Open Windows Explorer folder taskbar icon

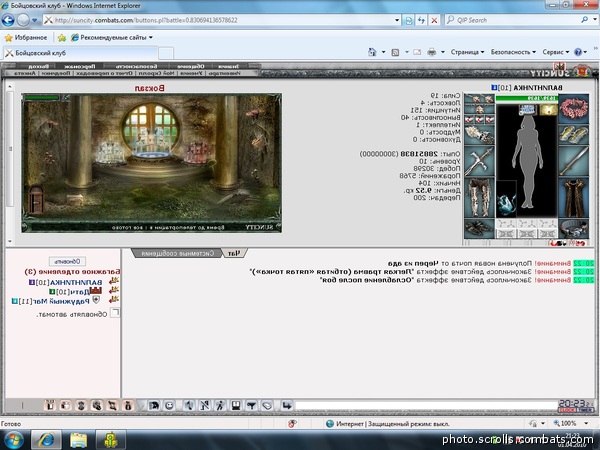pyautogui.click(x=78, y=440)
